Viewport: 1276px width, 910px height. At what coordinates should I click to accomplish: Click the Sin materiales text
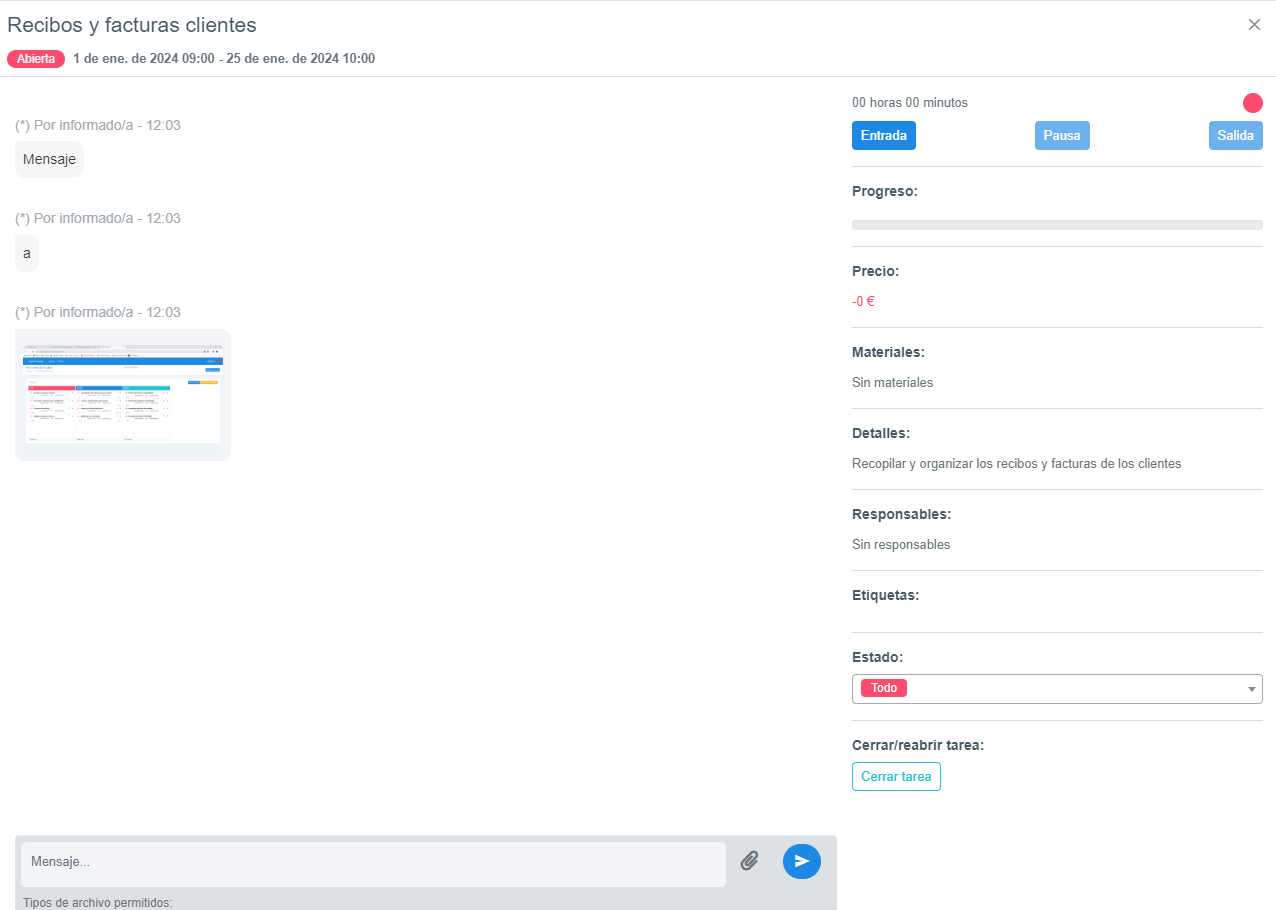point(892,382)
